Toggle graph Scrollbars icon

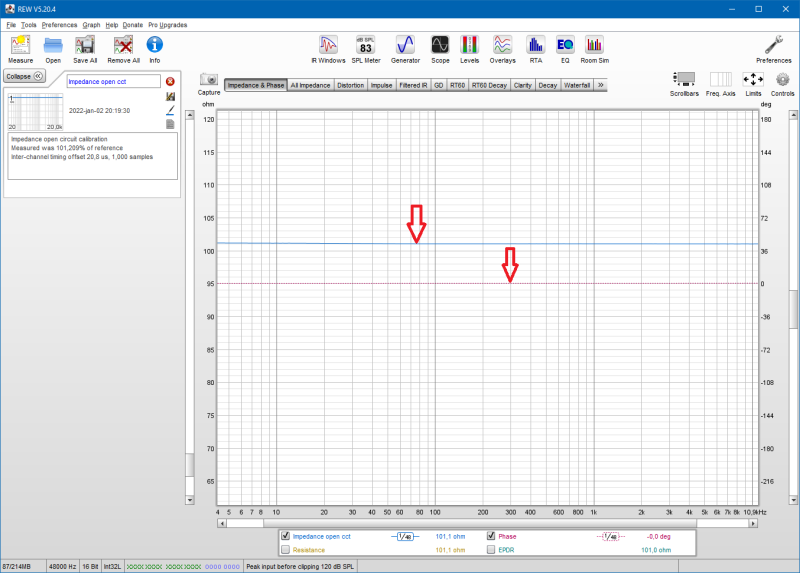click(x=684, y=79)
